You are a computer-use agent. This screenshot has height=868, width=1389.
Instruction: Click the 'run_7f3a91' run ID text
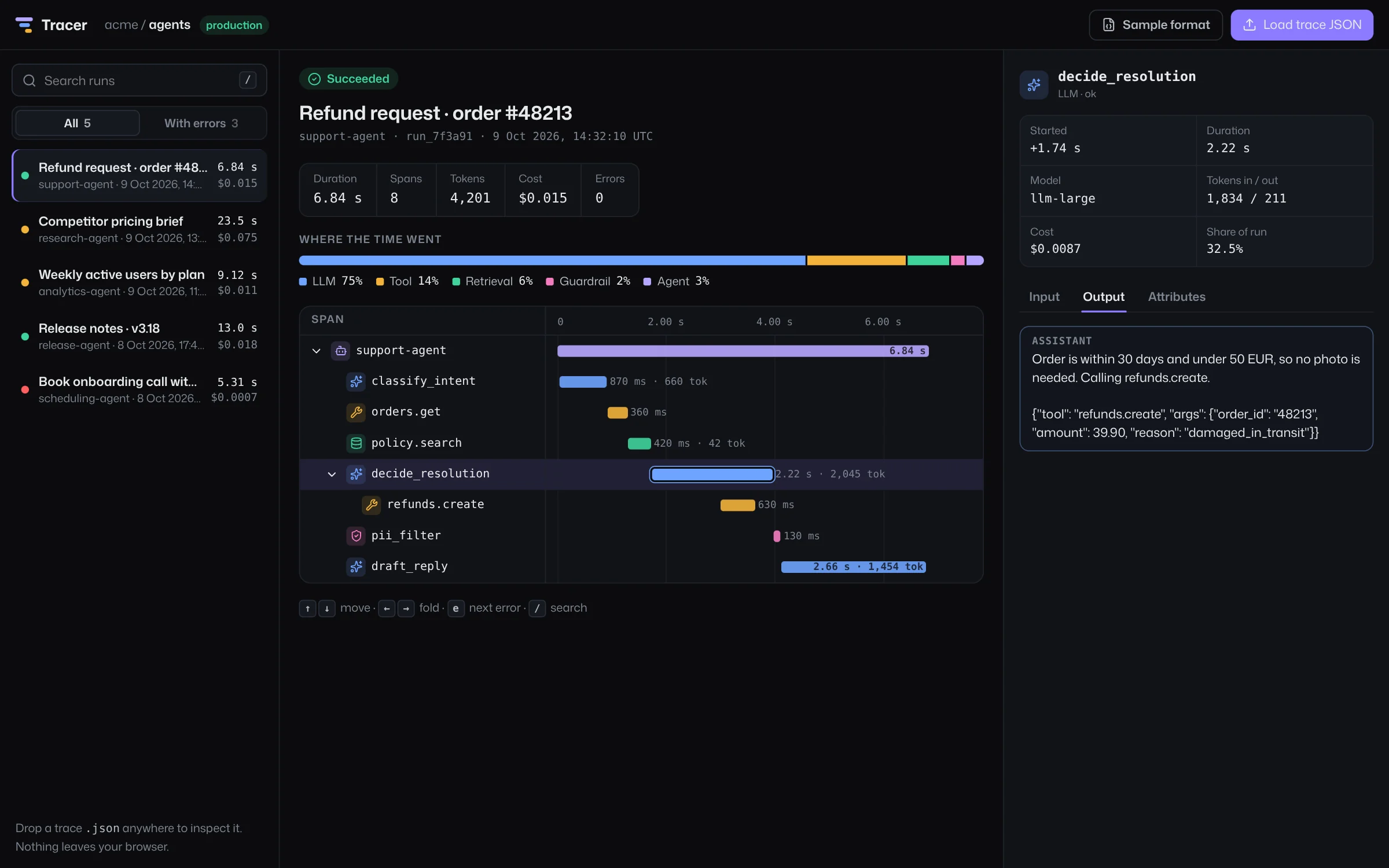pyautogui.click(x=439, y=137)
